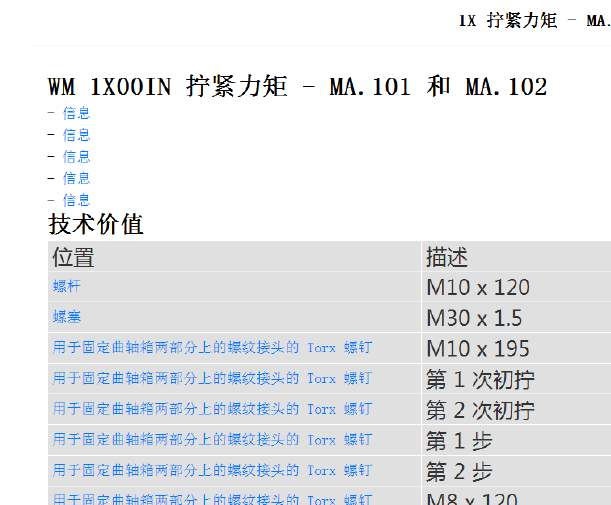Open the Torx 螺钉 link in the M10 x 195 row
The height and width of the screenshot is (505, 611).
[212, 347]
